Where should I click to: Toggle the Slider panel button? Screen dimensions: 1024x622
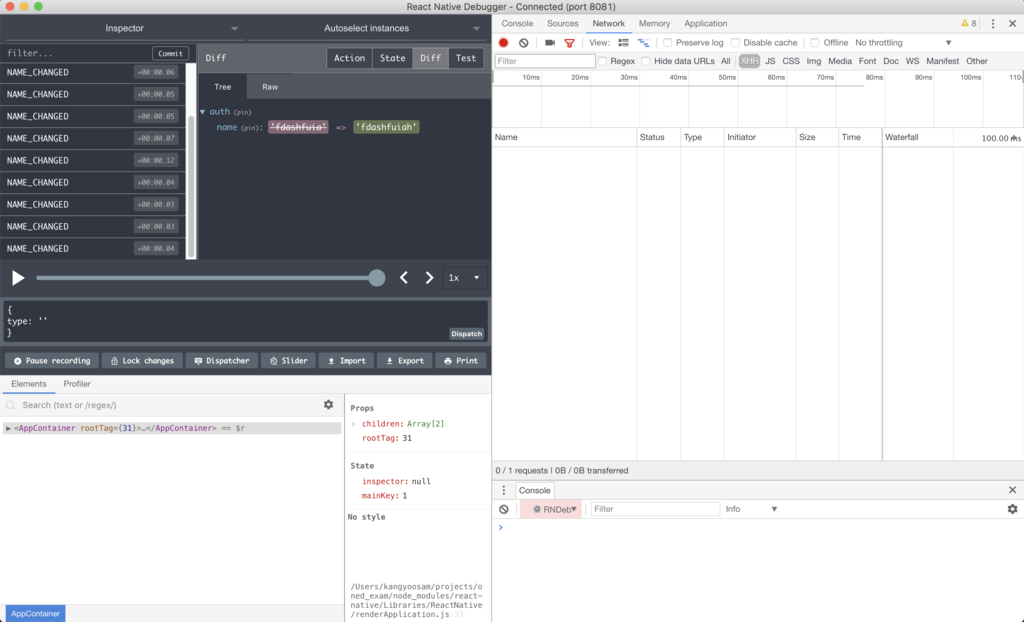(289, 361)
